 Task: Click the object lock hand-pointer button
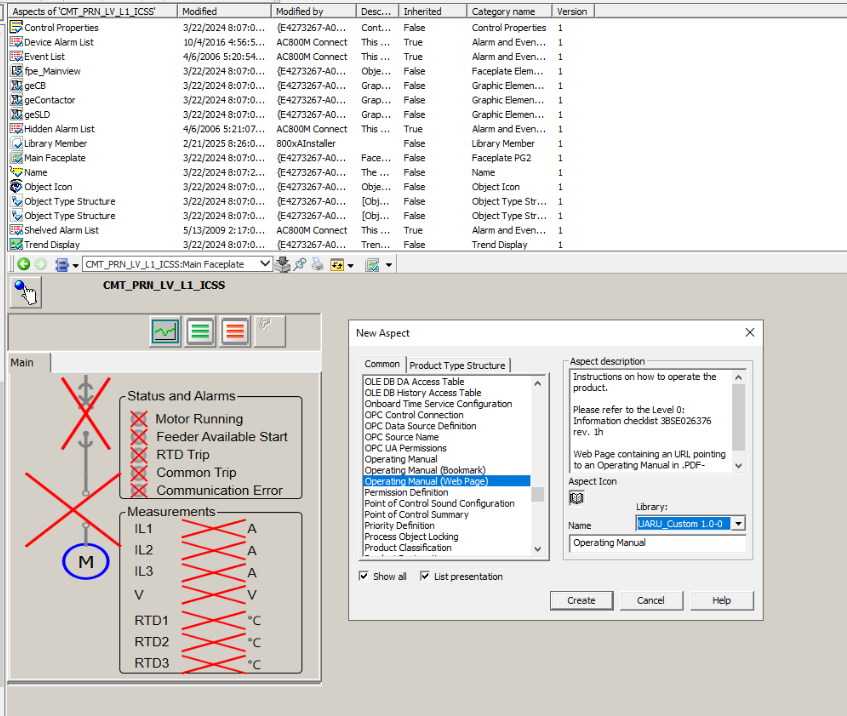(25, 292)
